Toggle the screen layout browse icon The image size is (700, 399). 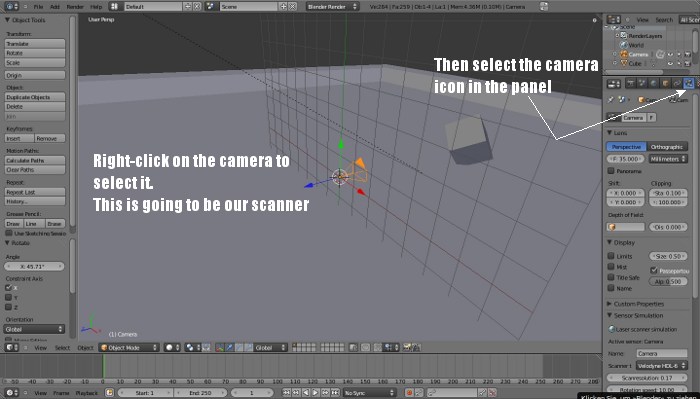(x=115, y=7)
